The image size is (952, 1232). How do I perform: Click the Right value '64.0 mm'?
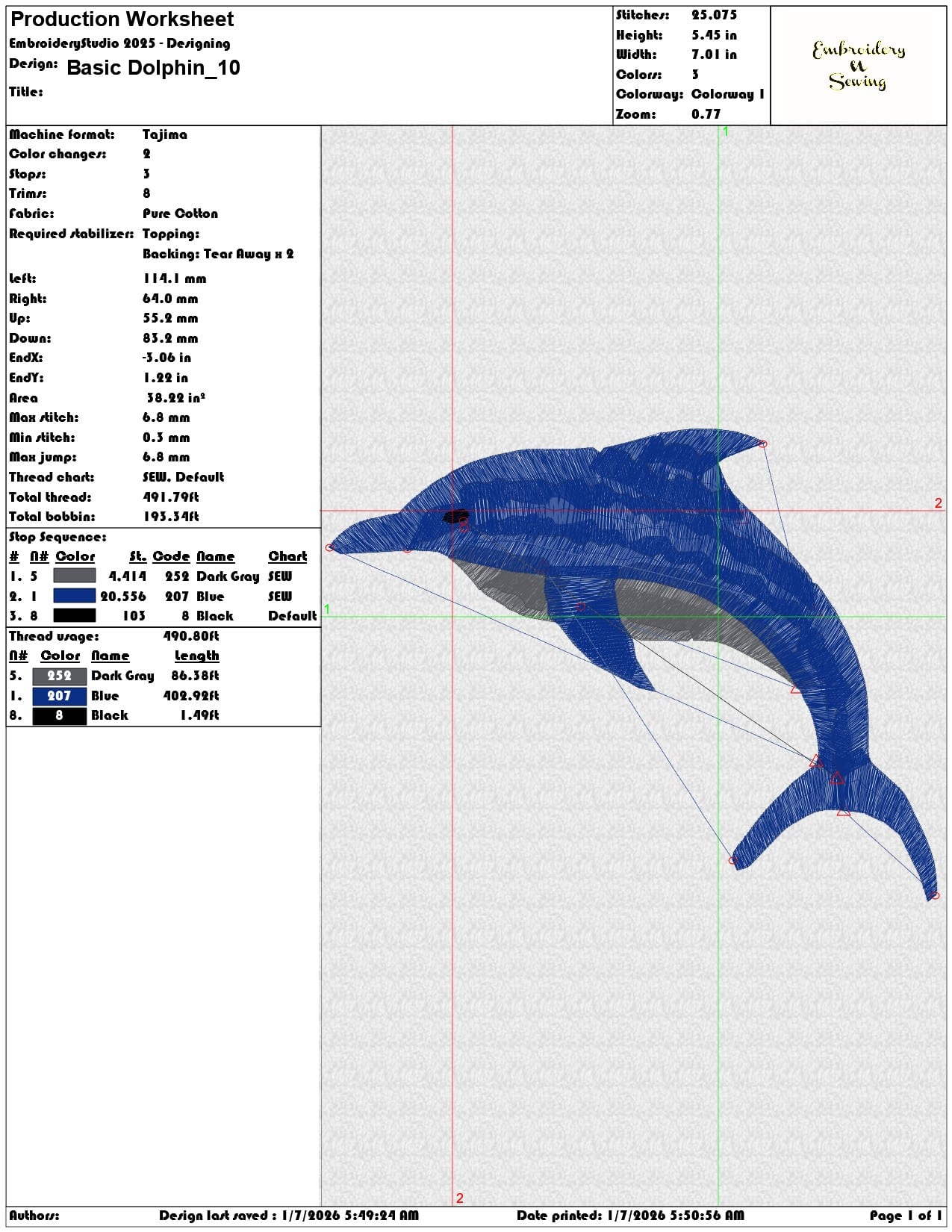(x=170, y=299)
